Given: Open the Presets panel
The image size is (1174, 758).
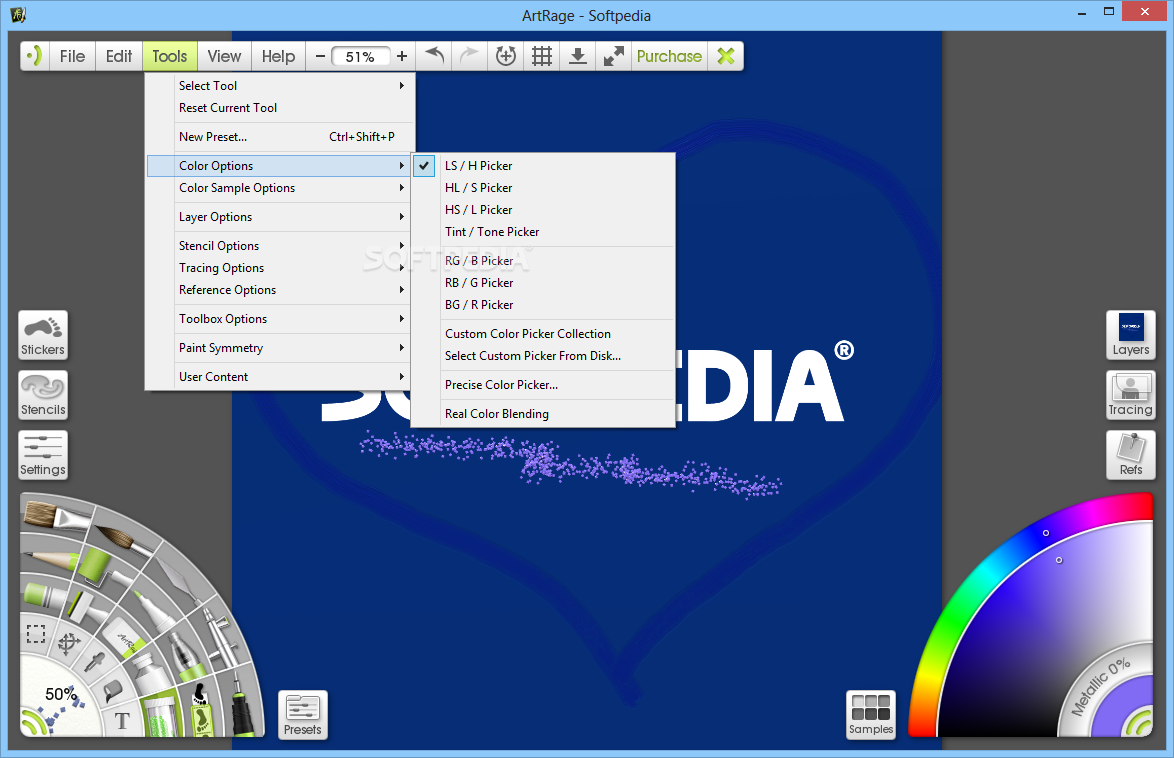Looking at the screenshot, I should tap(302, 715).
